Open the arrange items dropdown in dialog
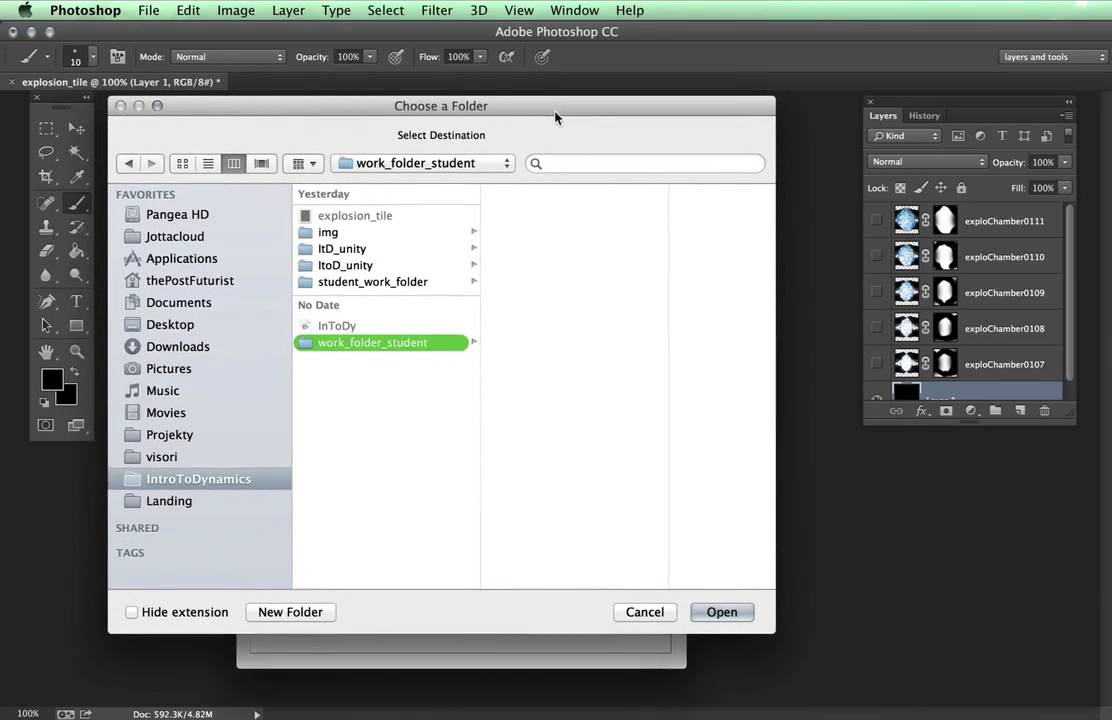The height and width of the screenshot is (720, 1112). [304, 164]
